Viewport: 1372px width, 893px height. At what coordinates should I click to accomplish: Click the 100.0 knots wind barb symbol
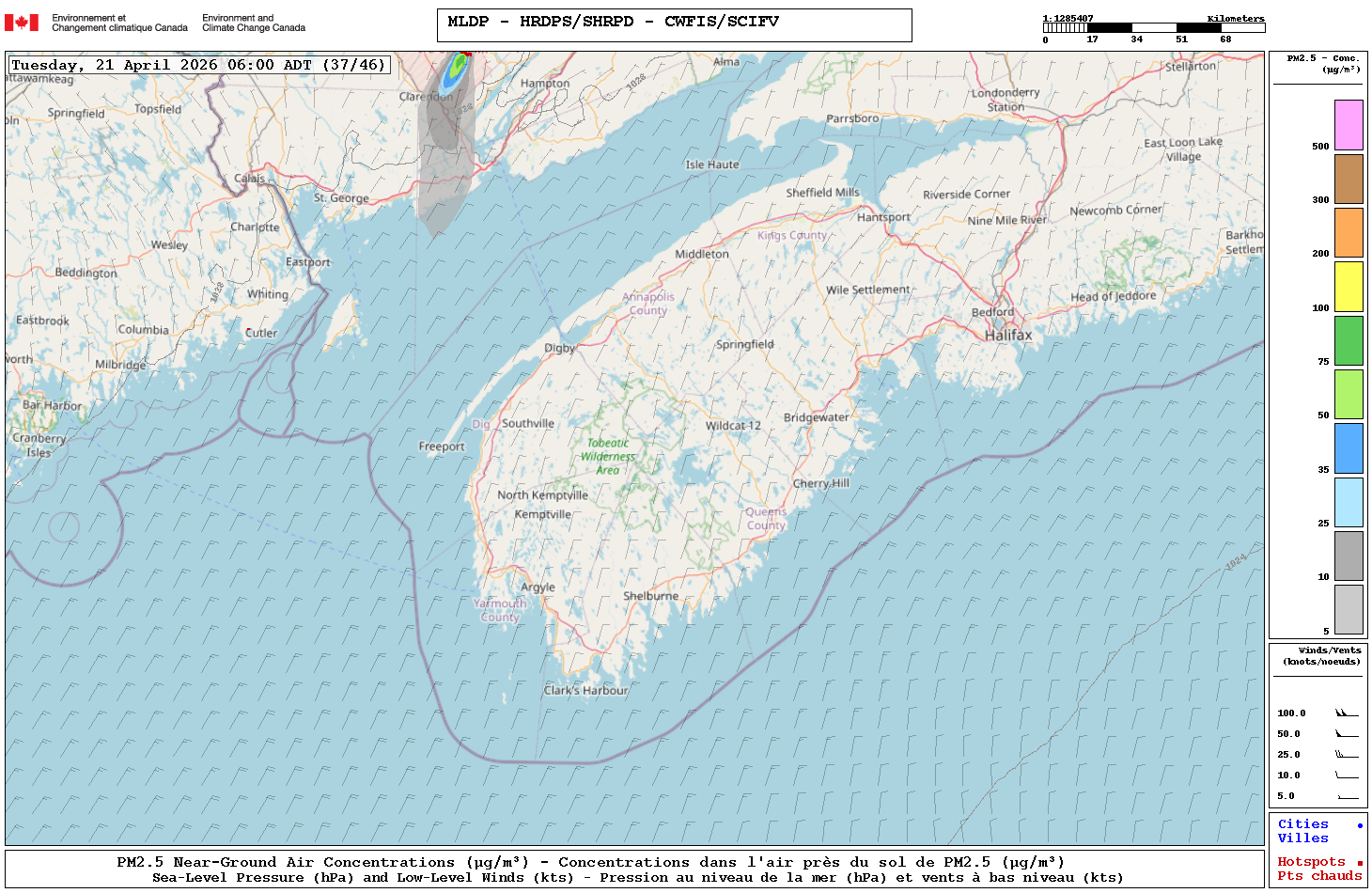(1347, 713)
